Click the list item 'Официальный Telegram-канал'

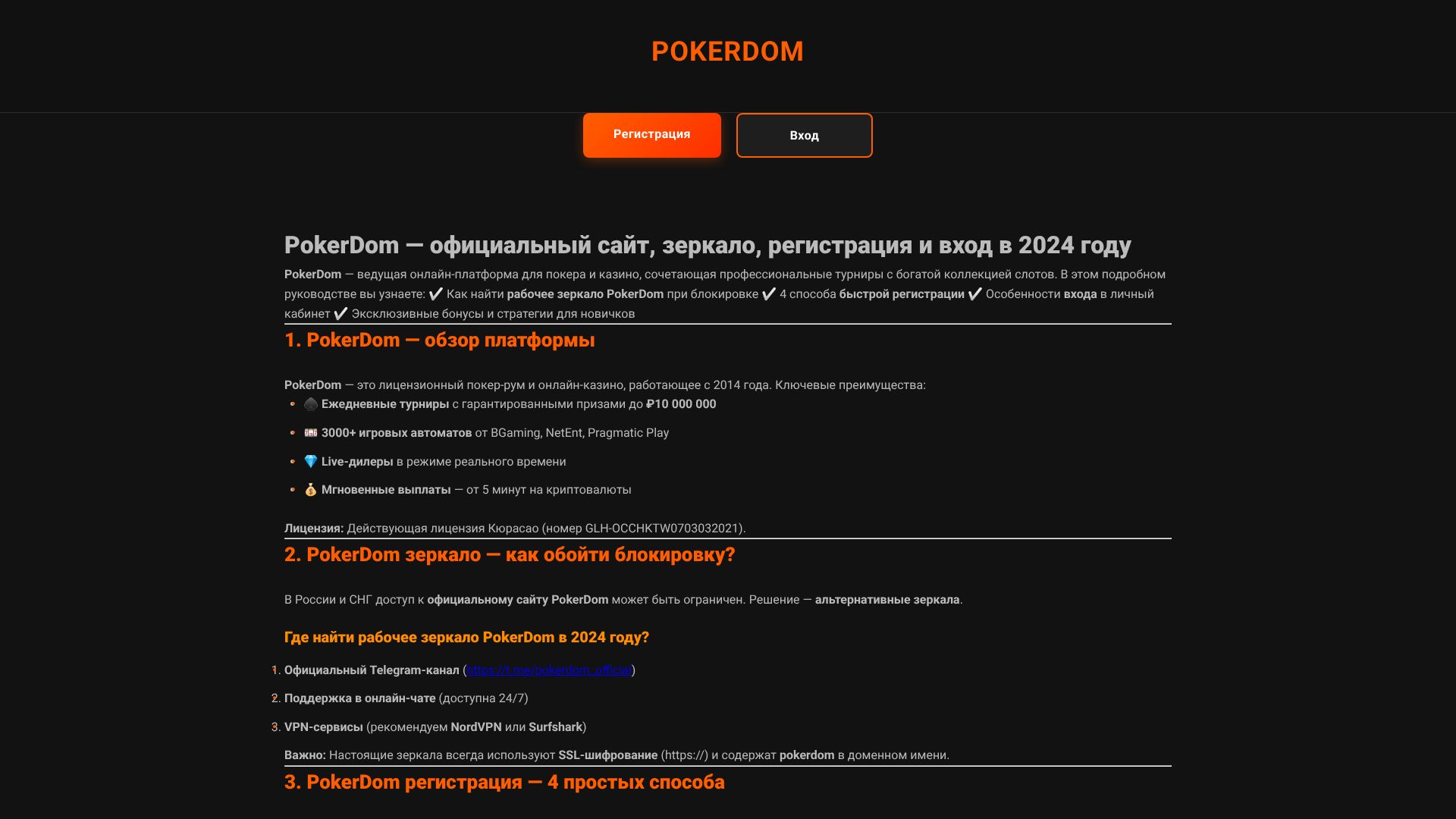point(372,670)
